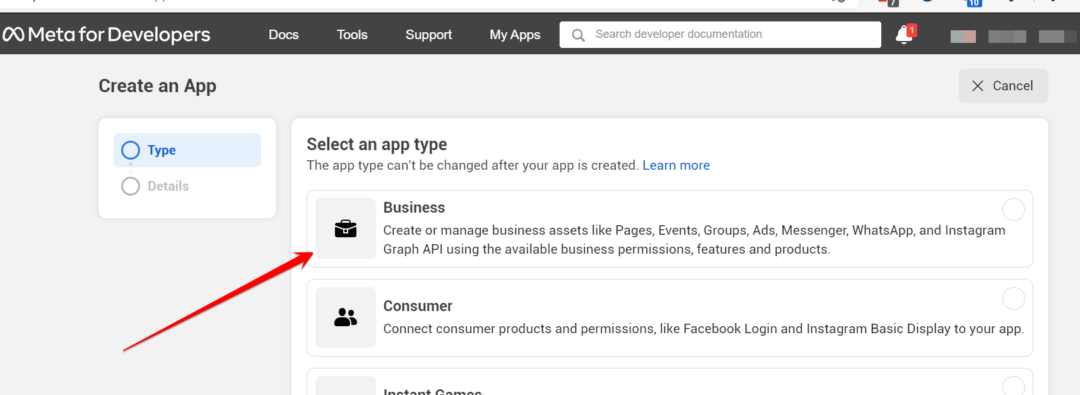Select the Consumer radio button

tap(1013, 298)
